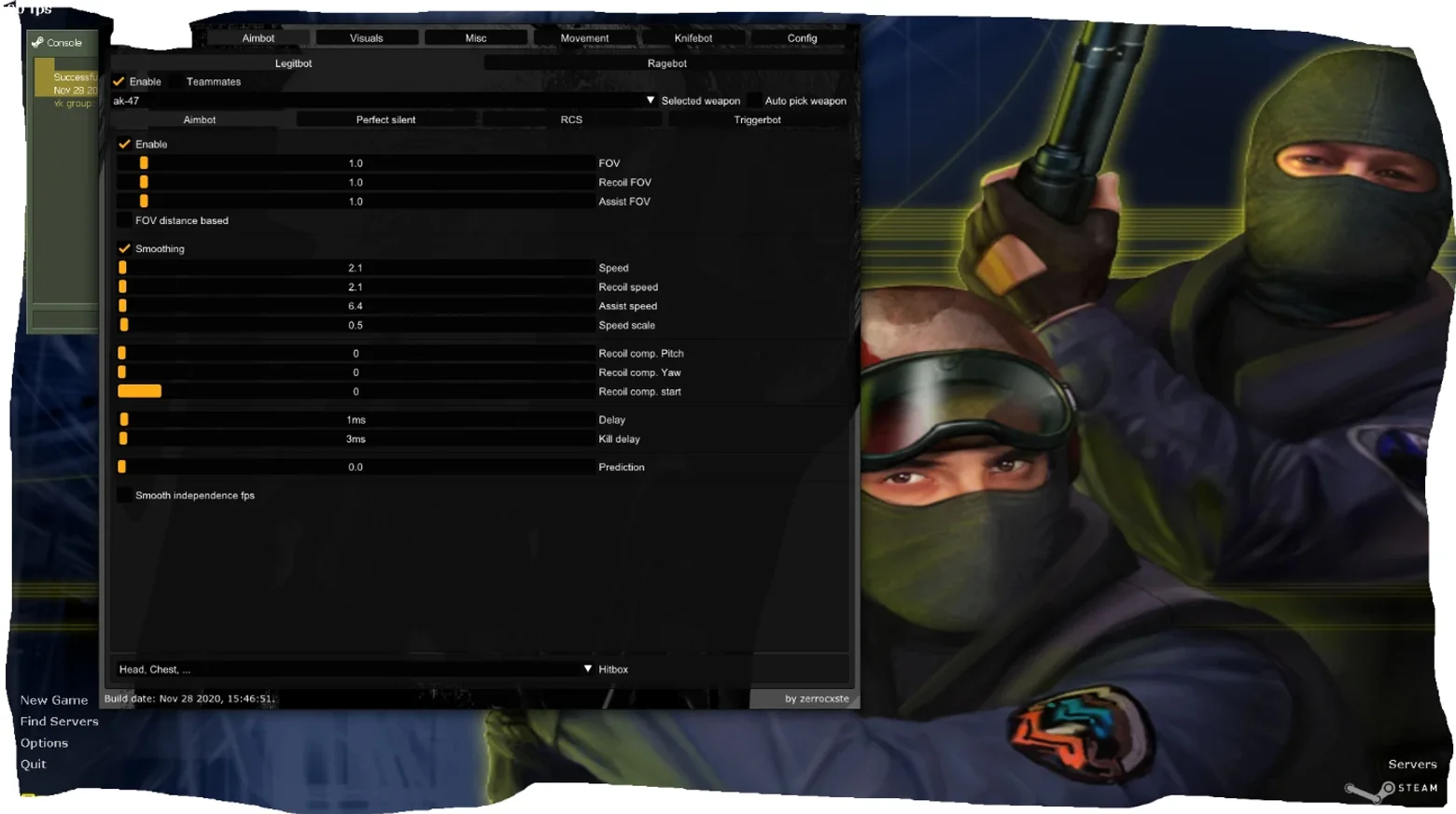Click the Delay slider
1456x814 pixels.
356,420
